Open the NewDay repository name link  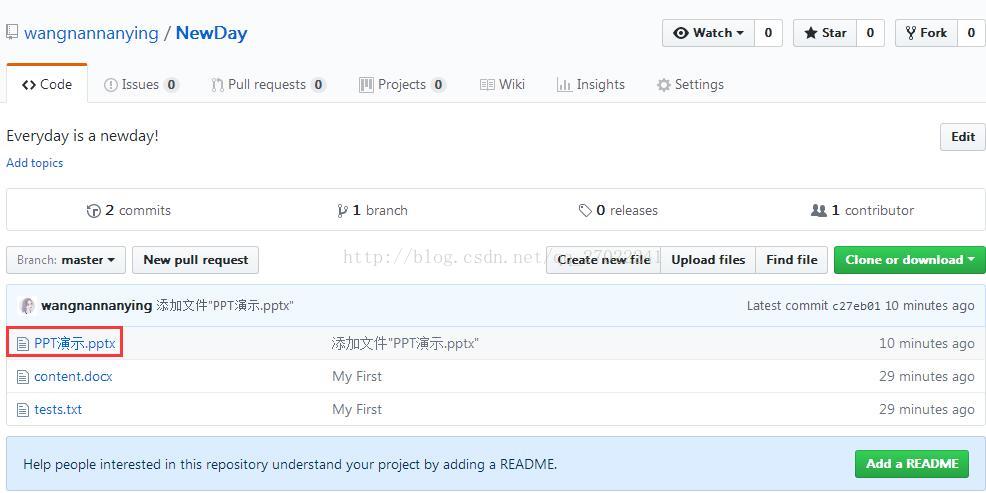[211, 33]
